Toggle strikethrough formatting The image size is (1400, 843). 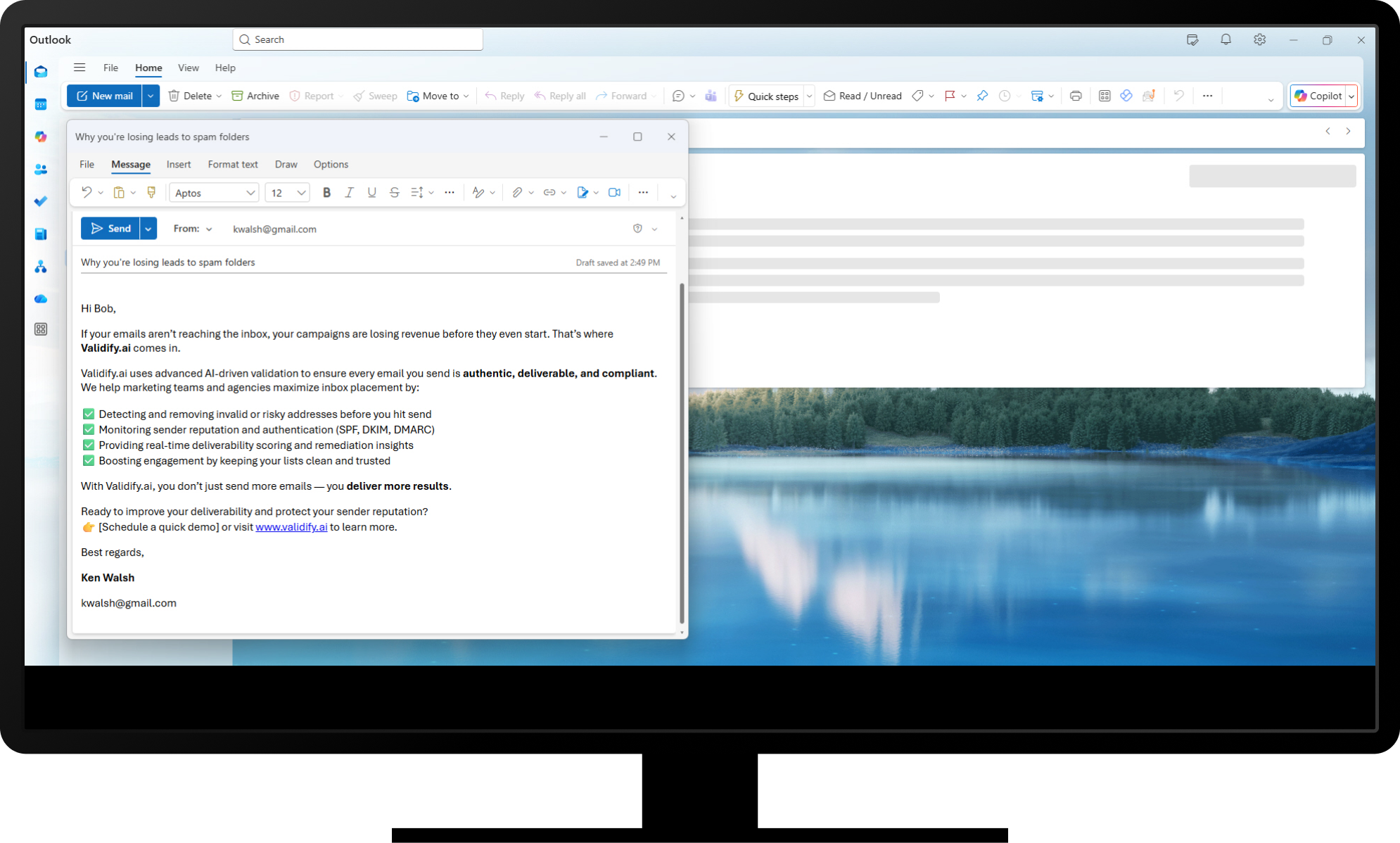pos(394,192)
